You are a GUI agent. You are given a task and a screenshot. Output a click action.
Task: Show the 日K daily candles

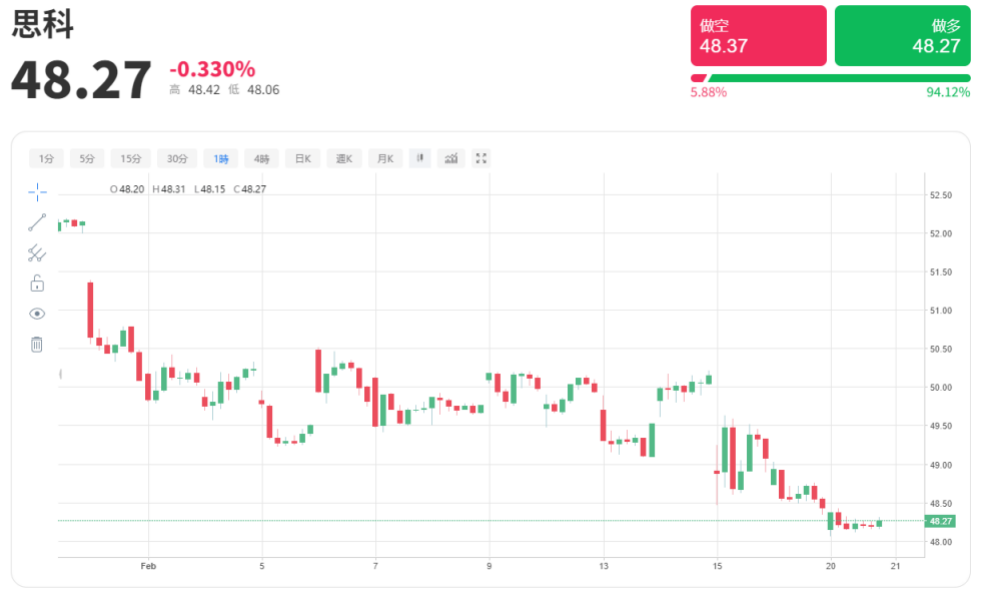(302, 158)
